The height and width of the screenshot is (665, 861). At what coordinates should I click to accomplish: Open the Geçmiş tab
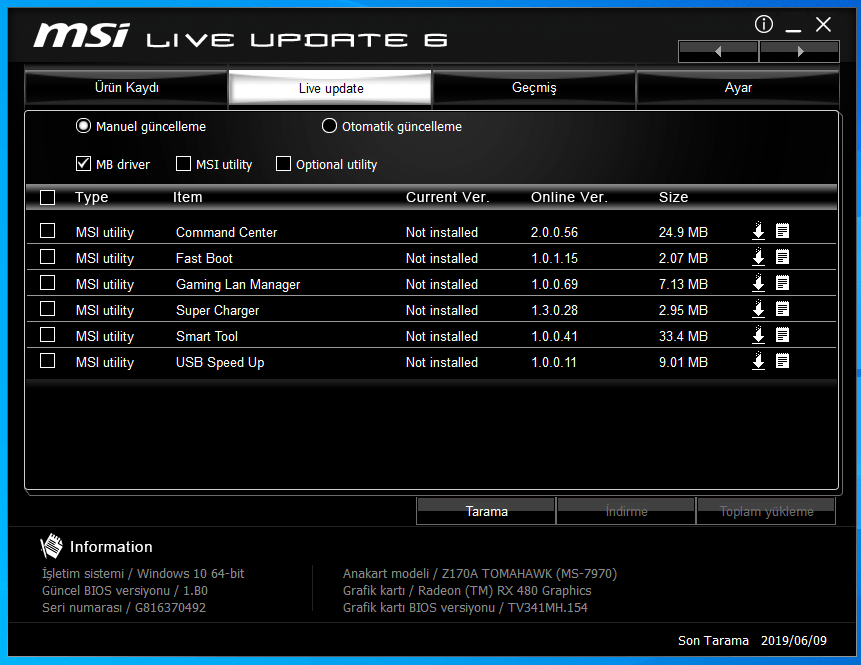point(534,87)
